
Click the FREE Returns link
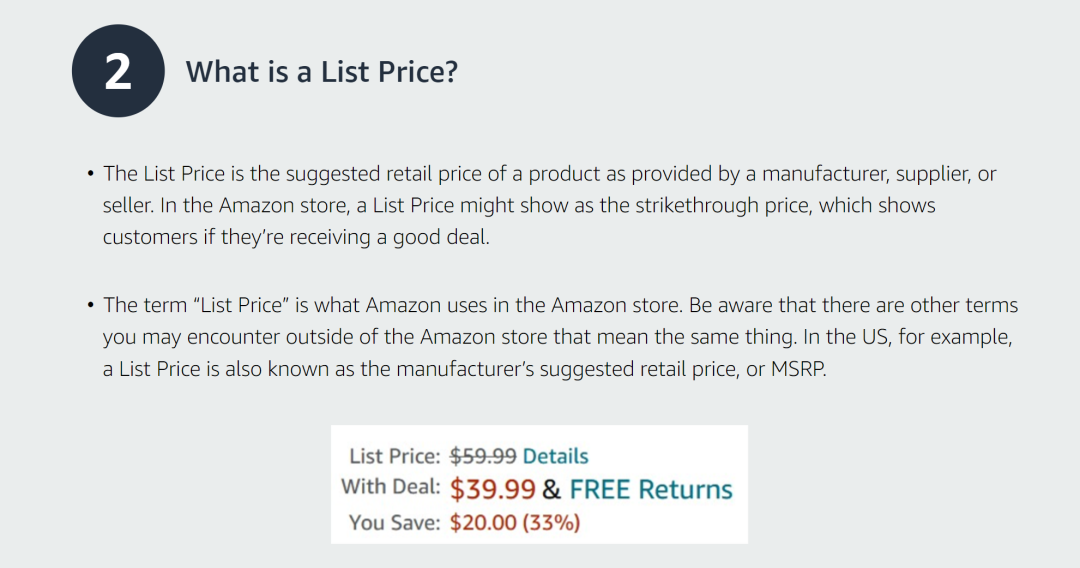pos(651,489)
